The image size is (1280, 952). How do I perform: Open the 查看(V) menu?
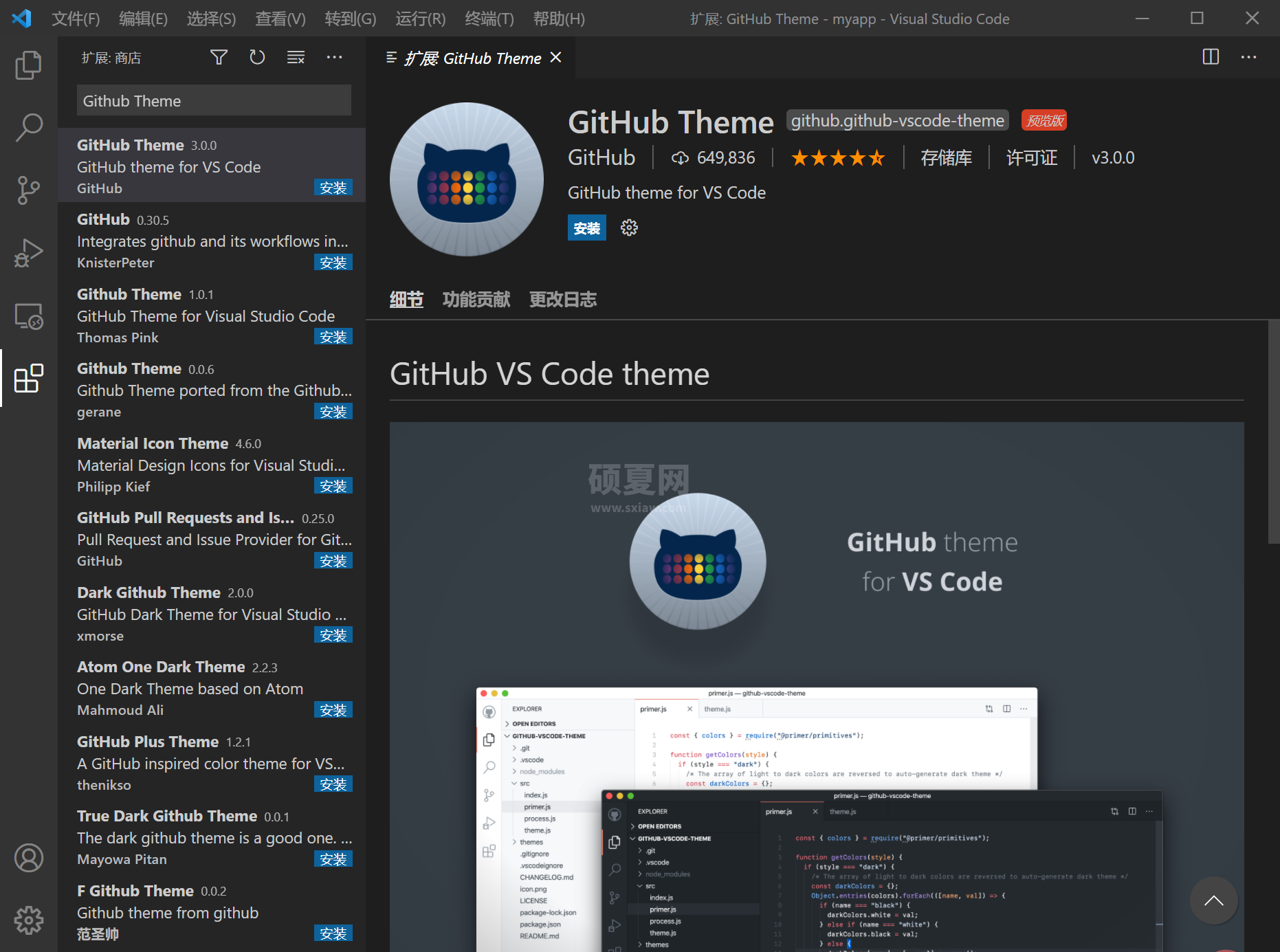(280, 19)
